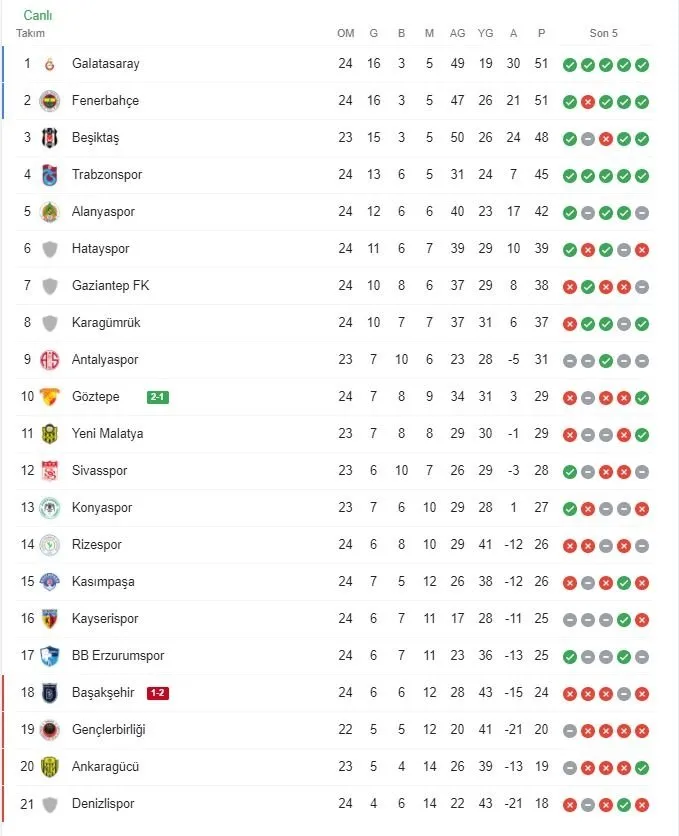The image size is (679, 836).
Task: Click the Göztepe club crest
Action: 49,397
